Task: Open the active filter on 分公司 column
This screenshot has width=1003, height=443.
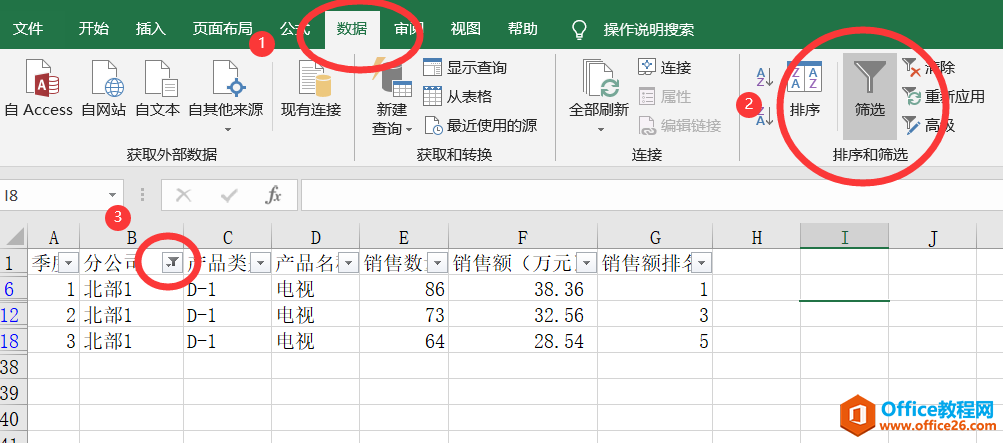Action: point(173,263)
